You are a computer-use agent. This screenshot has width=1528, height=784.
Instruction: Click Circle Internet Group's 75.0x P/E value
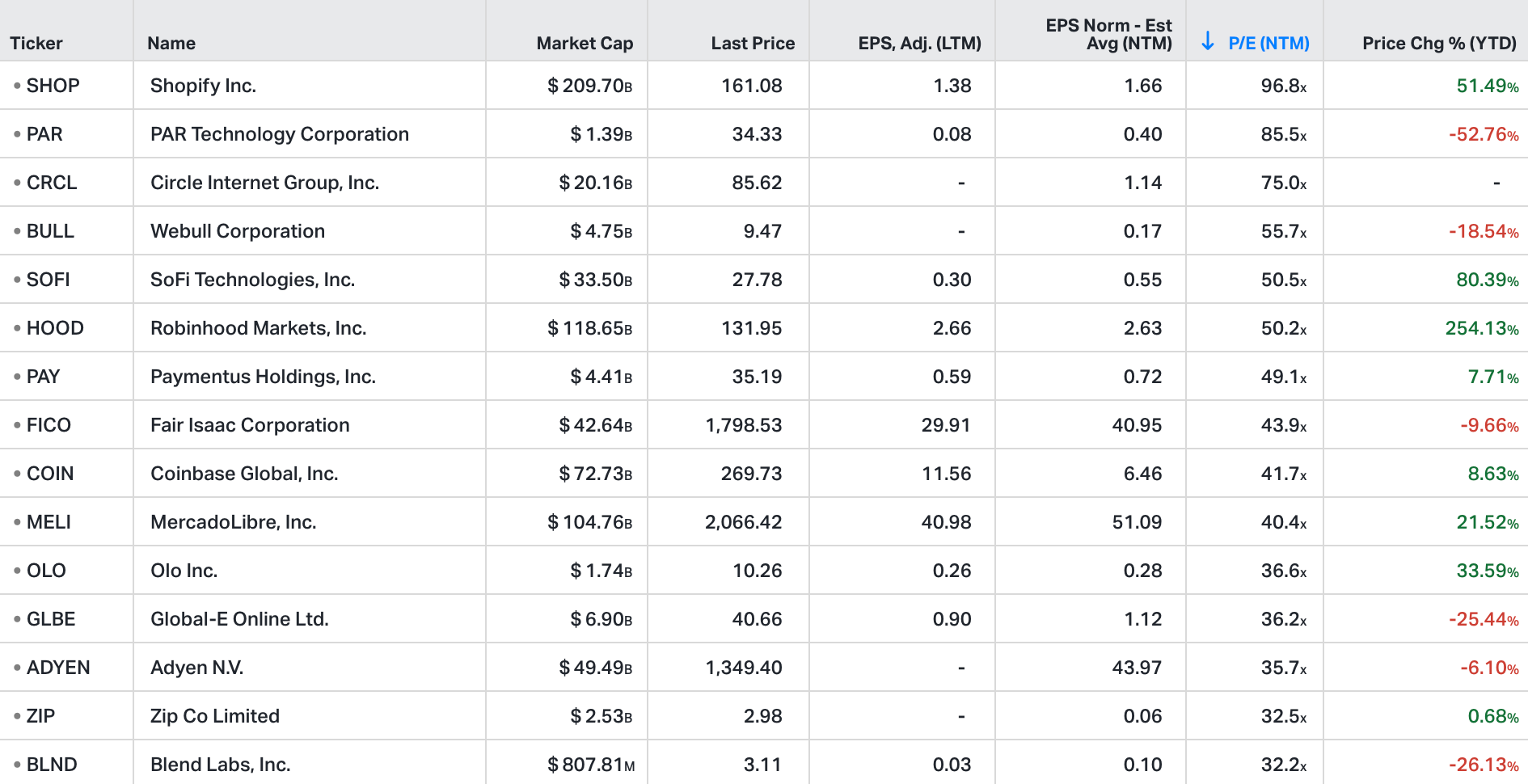pyautogui.click(x=1283, y=183)
